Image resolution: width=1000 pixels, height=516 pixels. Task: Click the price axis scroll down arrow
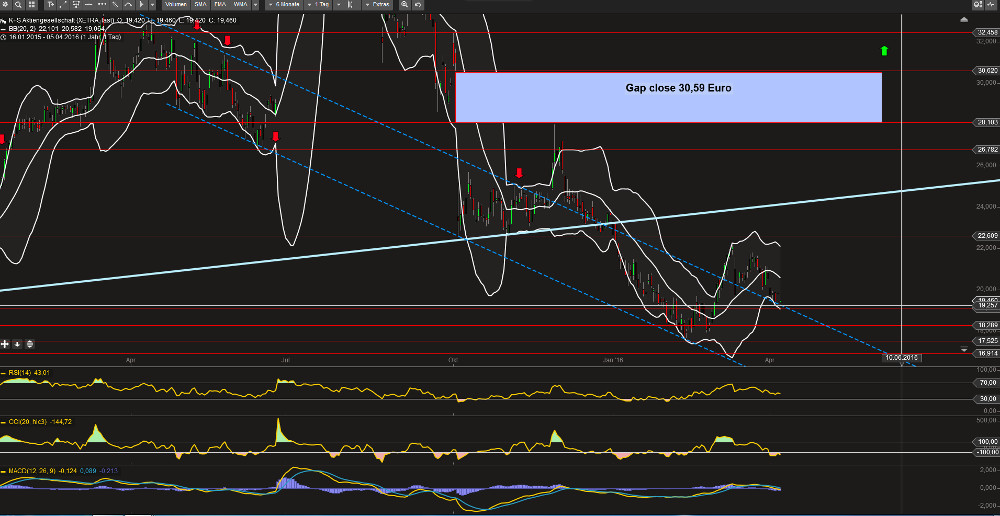pos(964,349)
